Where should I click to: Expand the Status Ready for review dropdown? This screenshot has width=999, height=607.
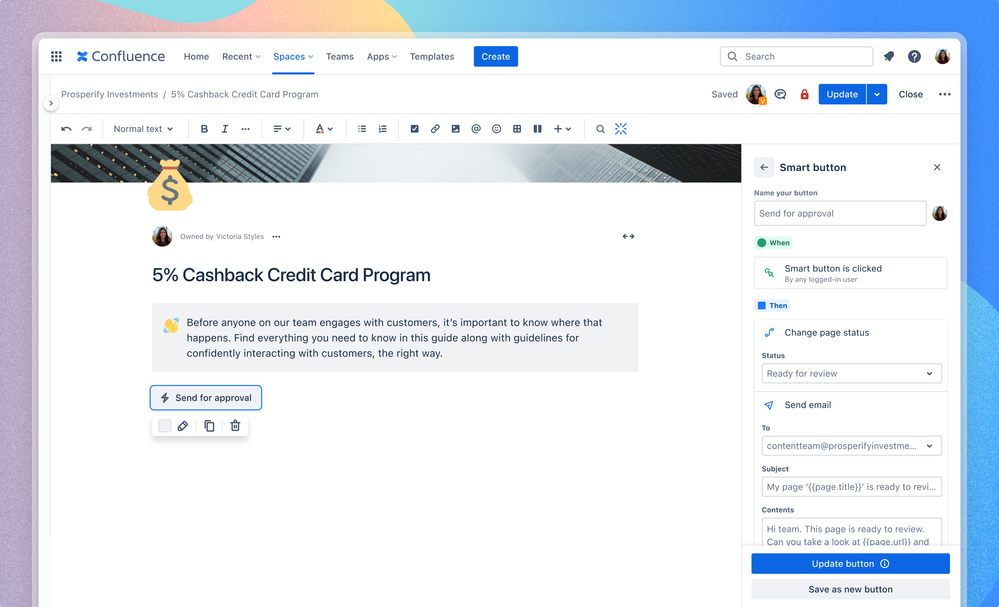851,373
